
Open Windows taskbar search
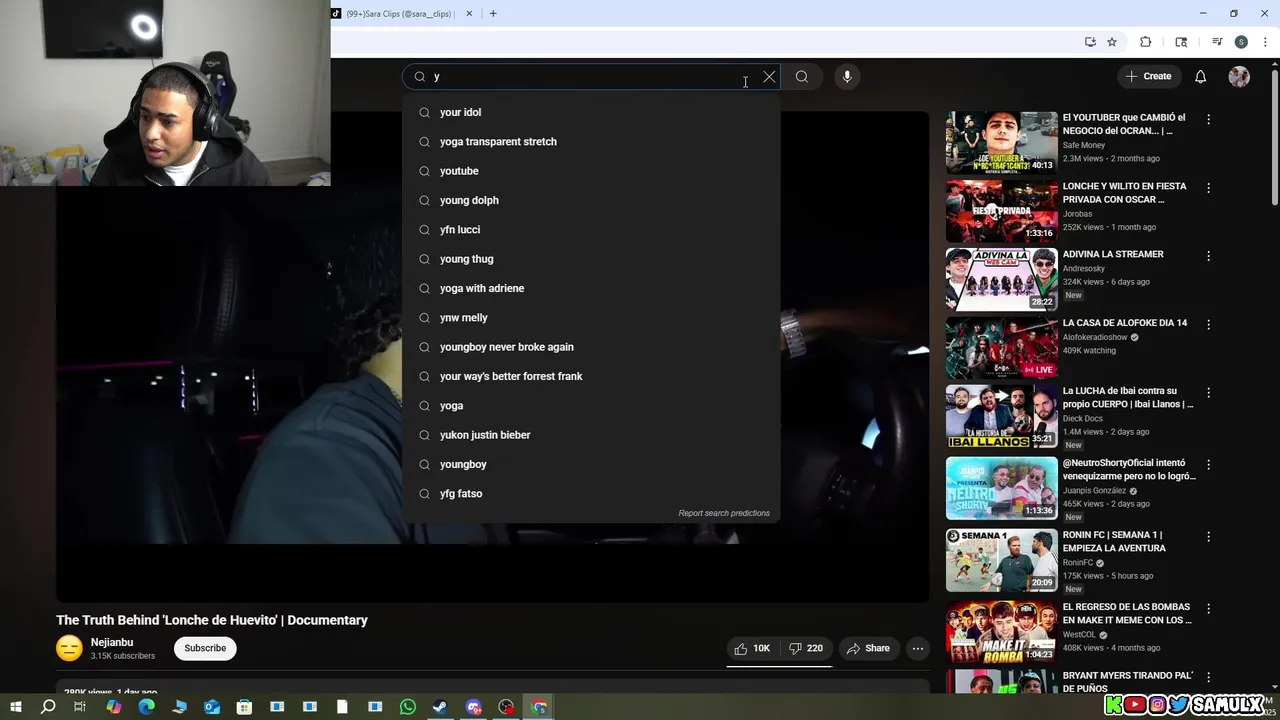coord(47,707)
